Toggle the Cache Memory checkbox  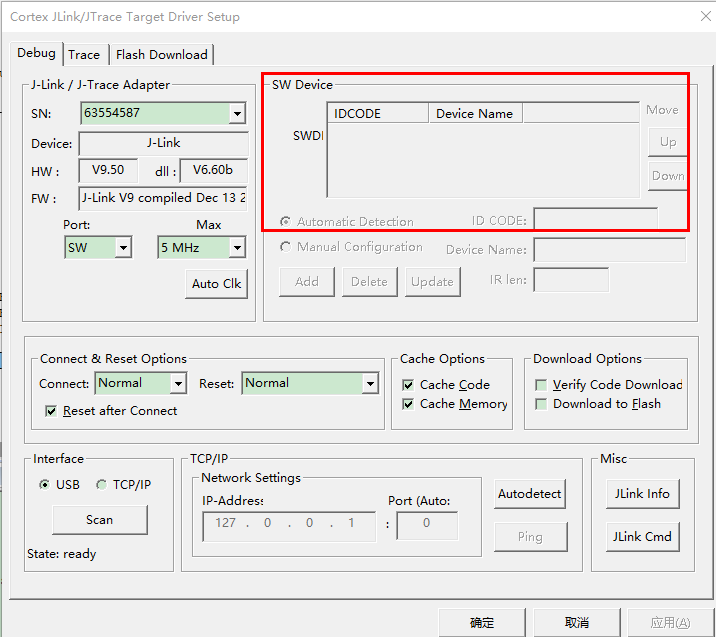408,404
